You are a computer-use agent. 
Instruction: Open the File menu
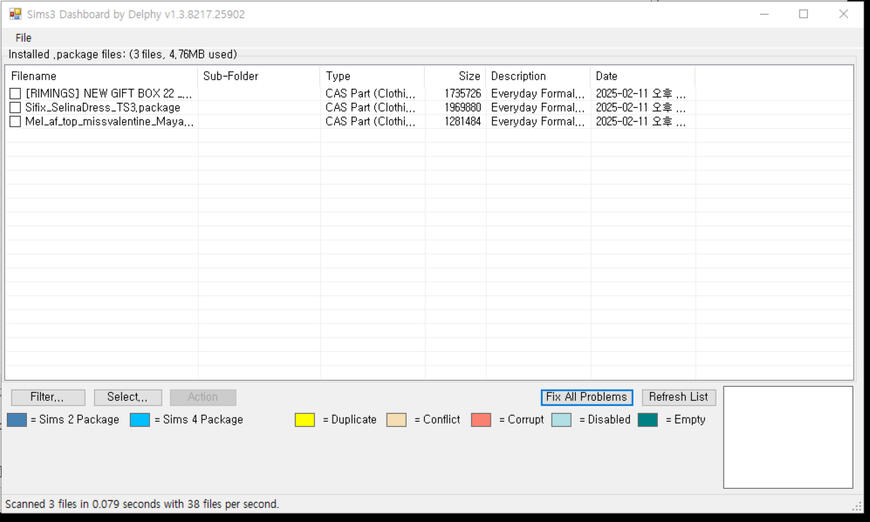pos(23,38)
